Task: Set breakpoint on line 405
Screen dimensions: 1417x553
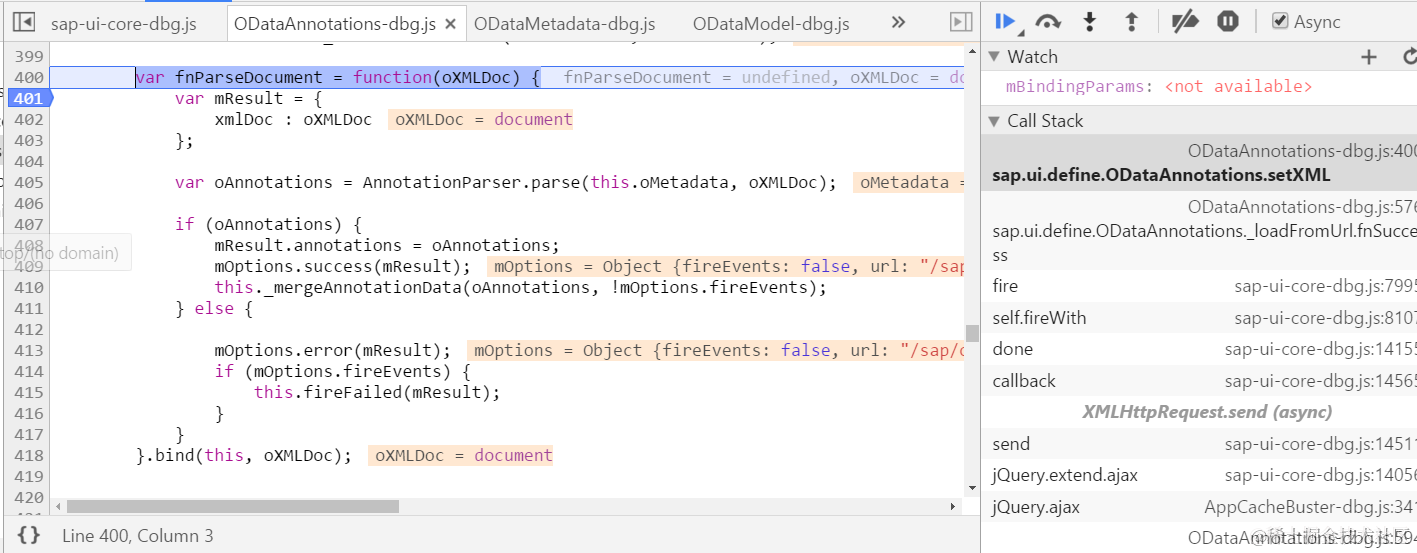Action: (x=30, y=182)
